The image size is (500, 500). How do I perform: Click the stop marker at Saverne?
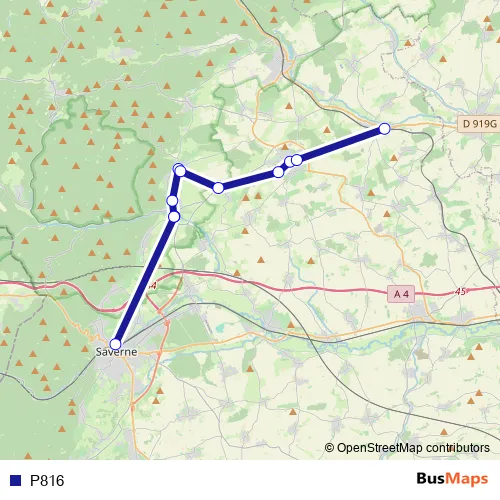click(x=115, y=344)
